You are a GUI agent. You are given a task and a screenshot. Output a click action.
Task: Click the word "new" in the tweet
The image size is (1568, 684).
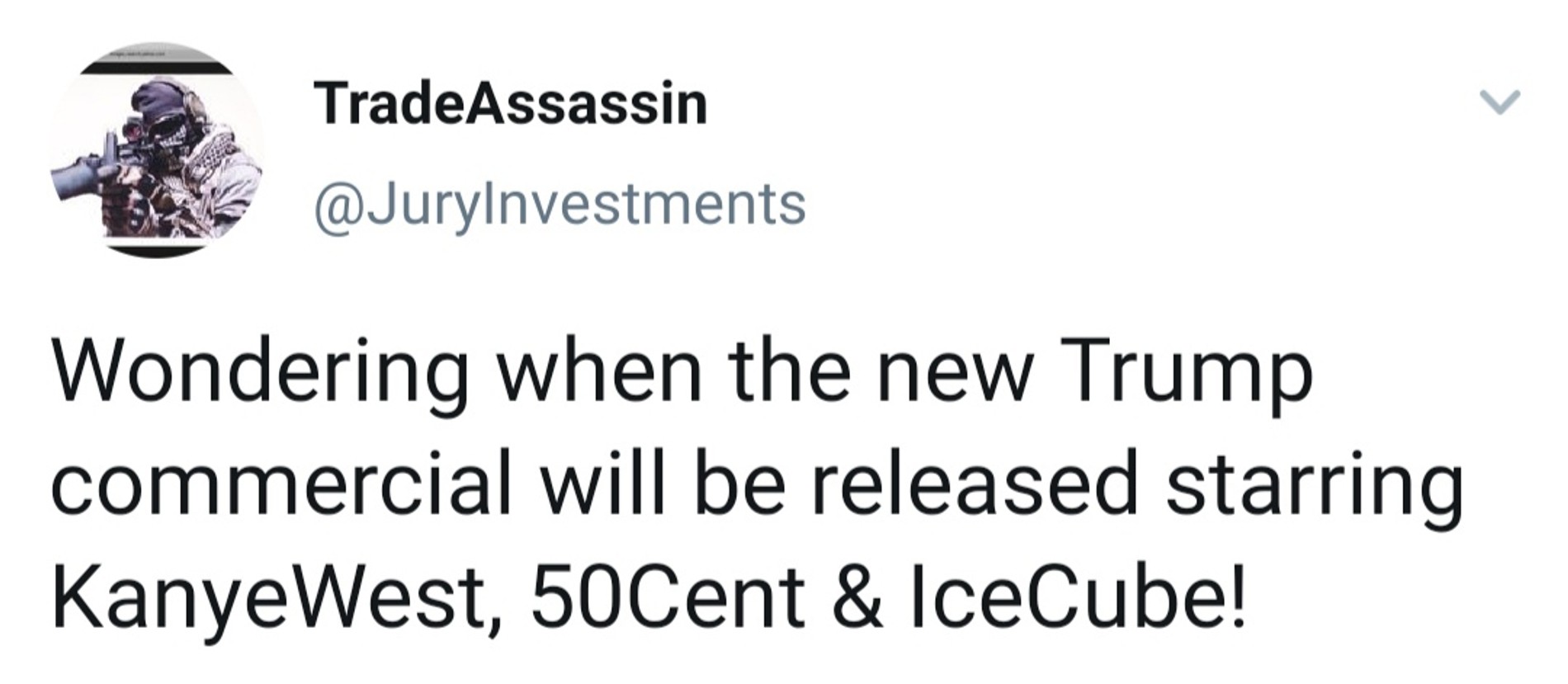click(953, 373)
